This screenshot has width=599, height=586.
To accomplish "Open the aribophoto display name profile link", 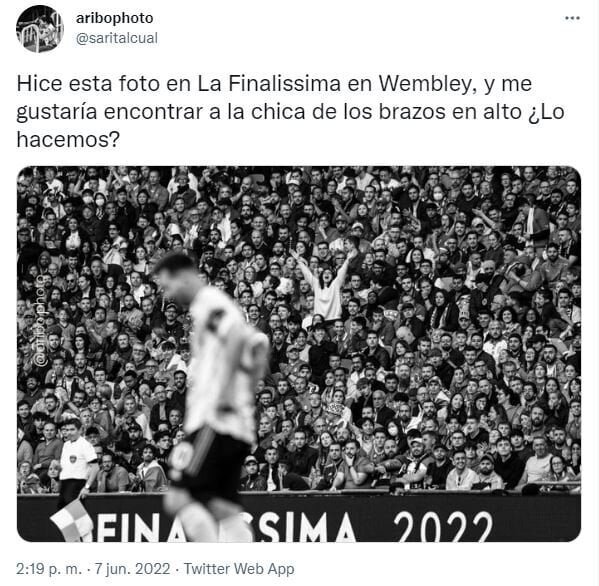I will [x=115, y=18].
